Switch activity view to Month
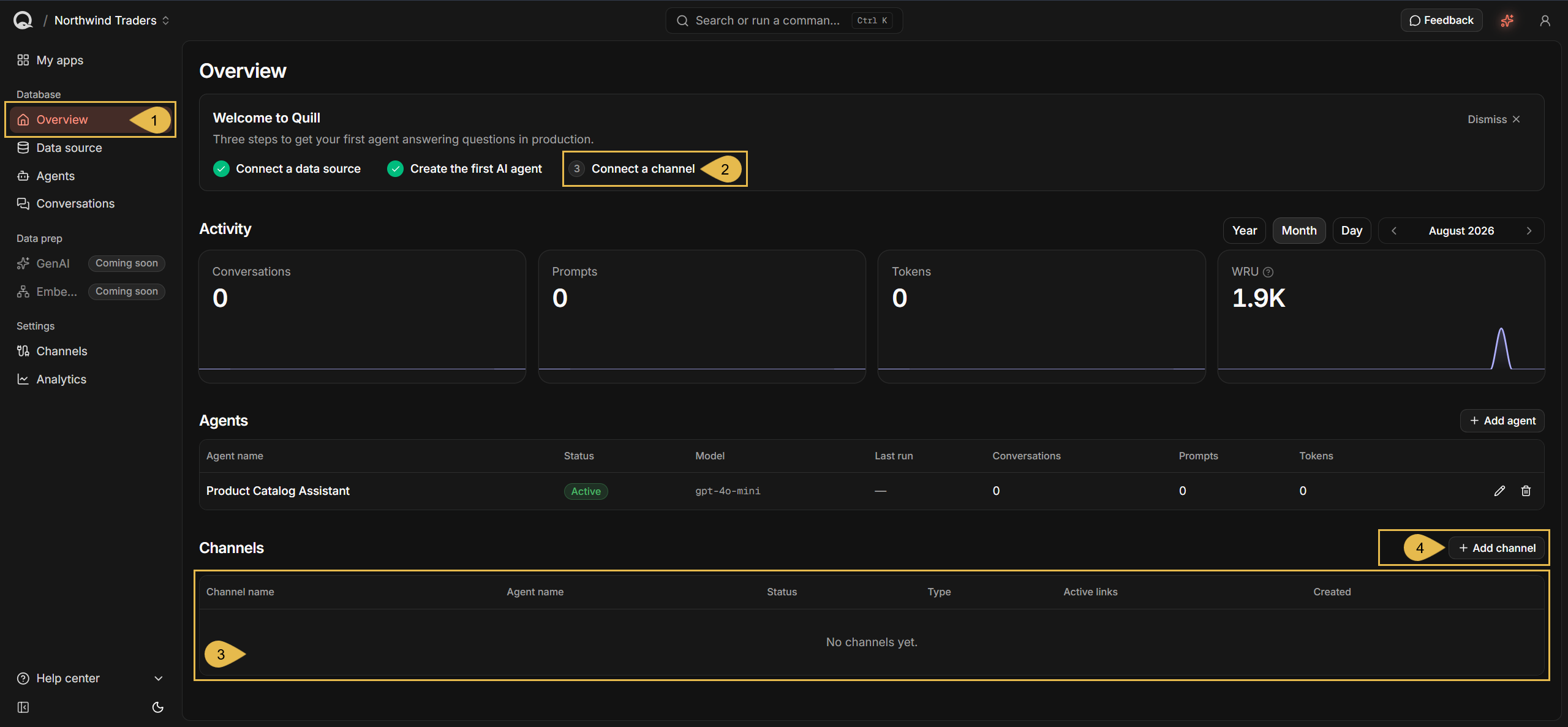1568x727 pixels. tap(1299, 231)
